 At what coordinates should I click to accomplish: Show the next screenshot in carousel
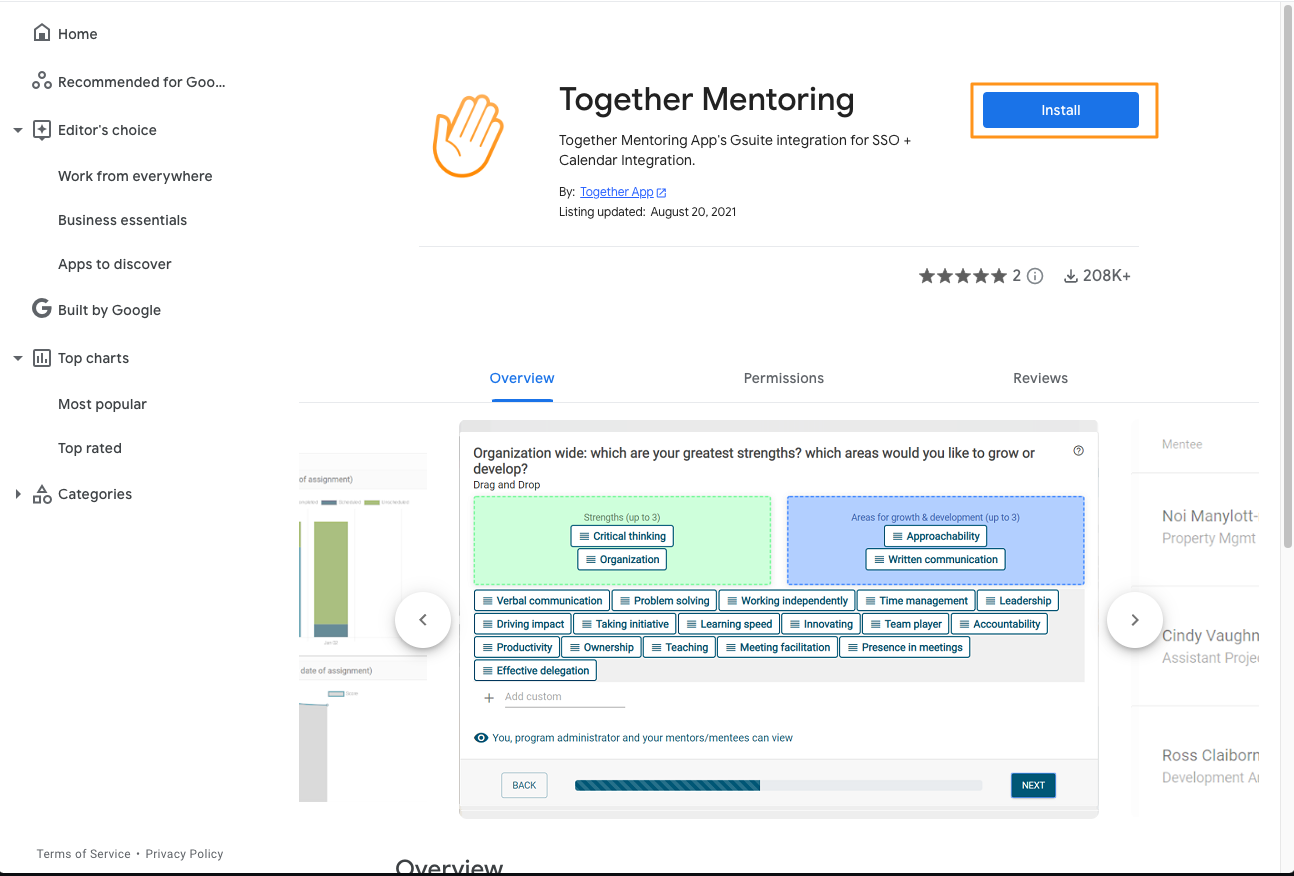pos(1134,620)
